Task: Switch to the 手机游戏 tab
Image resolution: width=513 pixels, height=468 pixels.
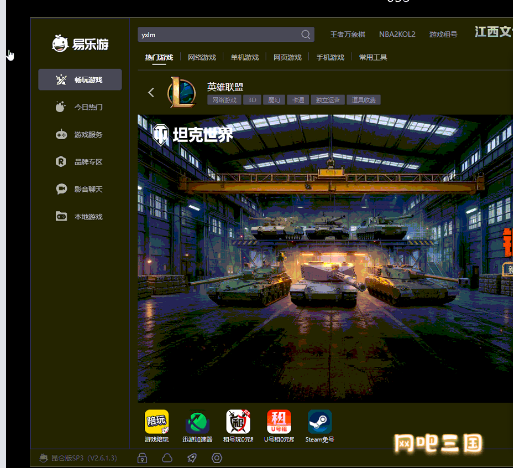Action: click(x=330, y=57)
